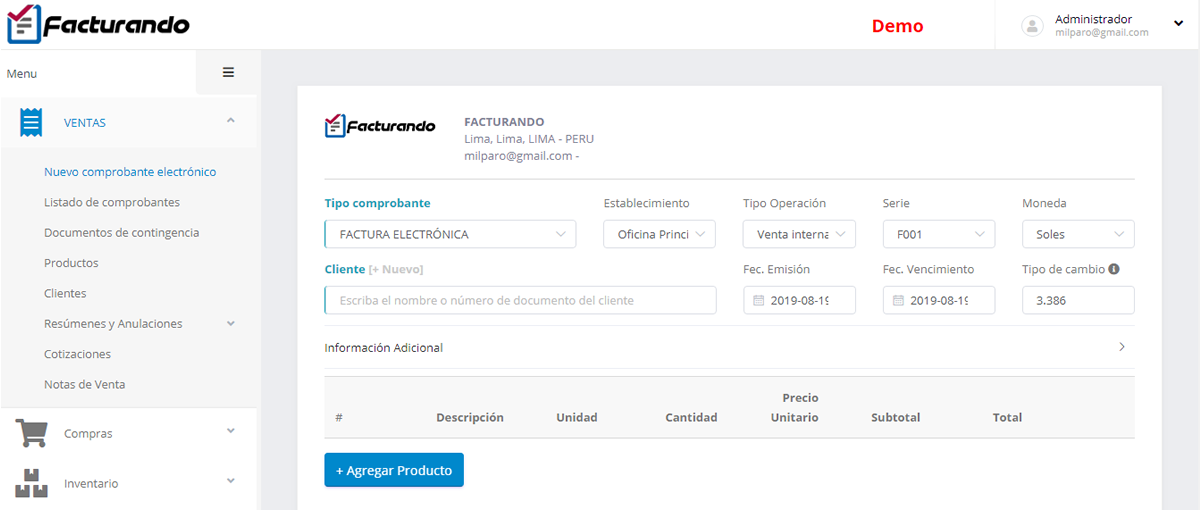Click the Administrador user avatar icon

coord(1032,26)
